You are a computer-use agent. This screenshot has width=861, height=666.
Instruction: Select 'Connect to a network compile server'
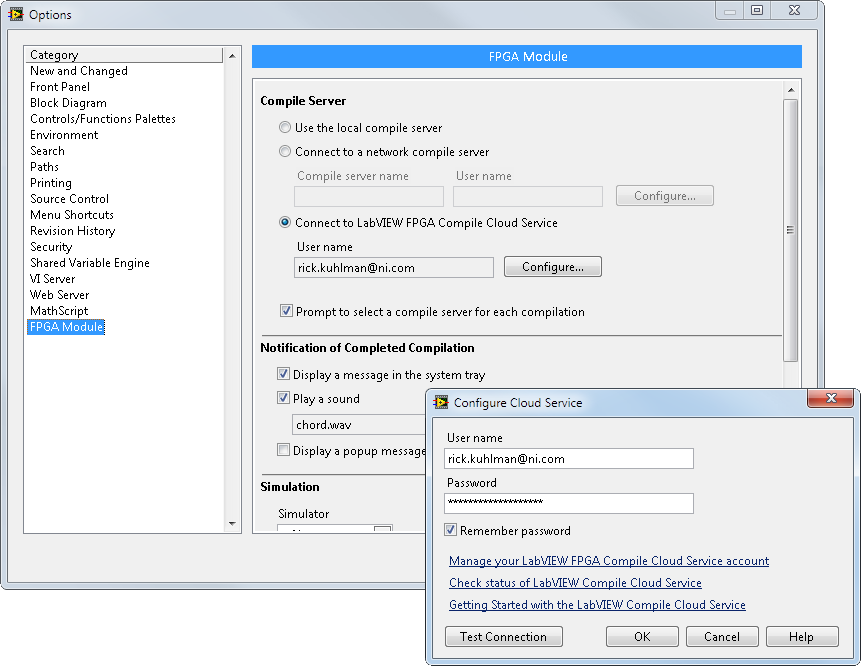285,152
